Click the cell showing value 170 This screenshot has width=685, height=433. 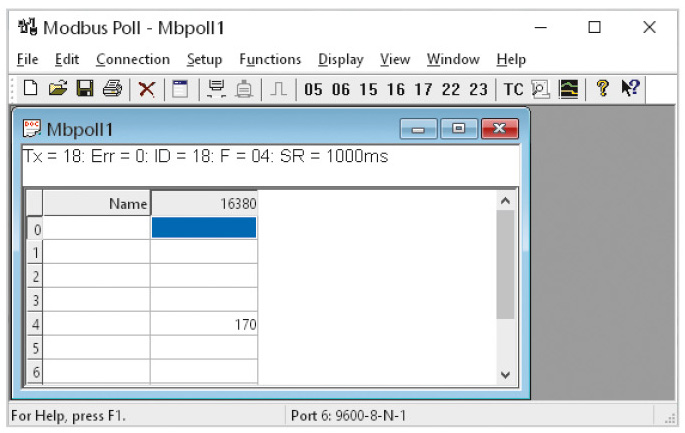click(204, 324)
